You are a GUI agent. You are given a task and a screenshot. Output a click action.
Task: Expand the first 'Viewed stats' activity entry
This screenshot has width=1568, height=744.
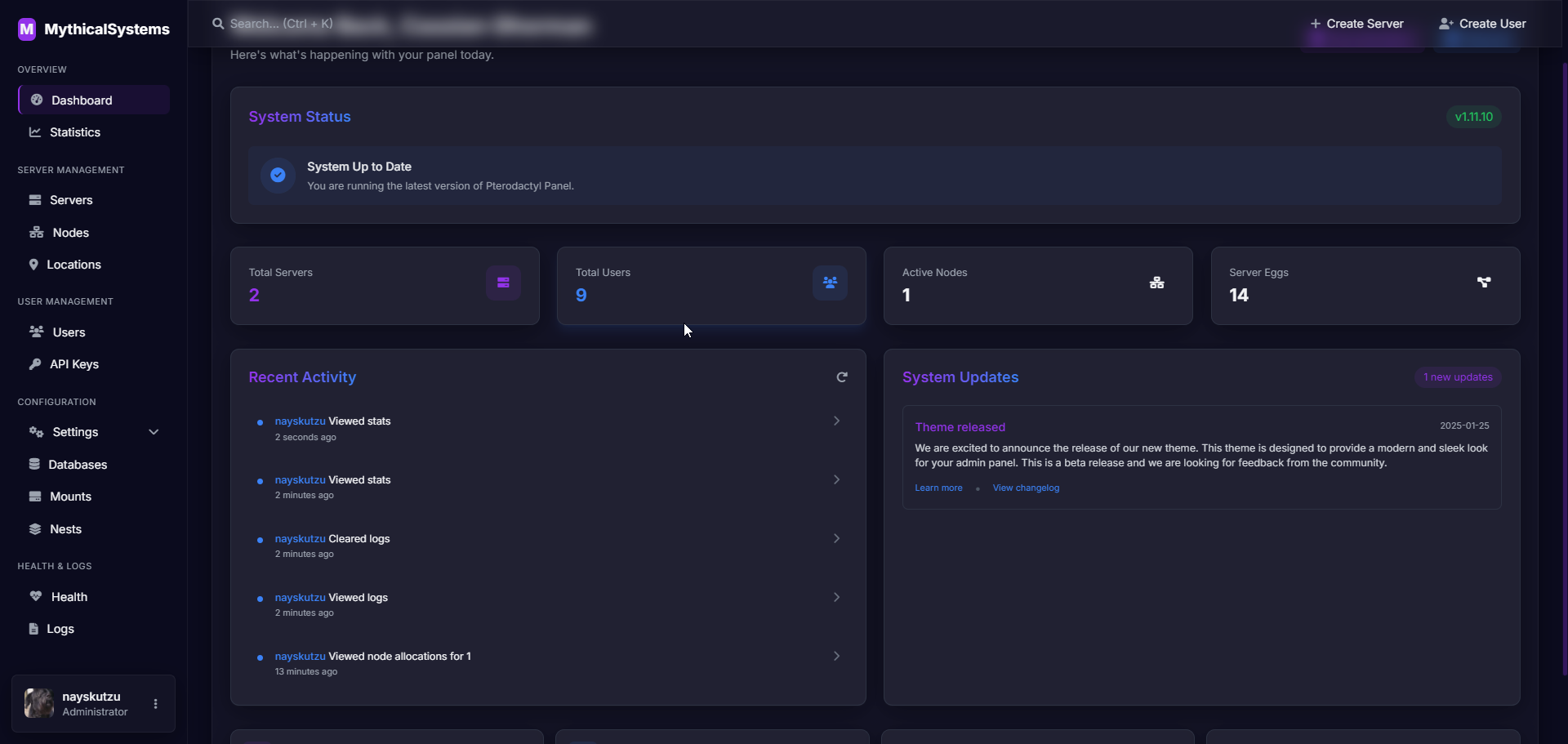[836, 421]
